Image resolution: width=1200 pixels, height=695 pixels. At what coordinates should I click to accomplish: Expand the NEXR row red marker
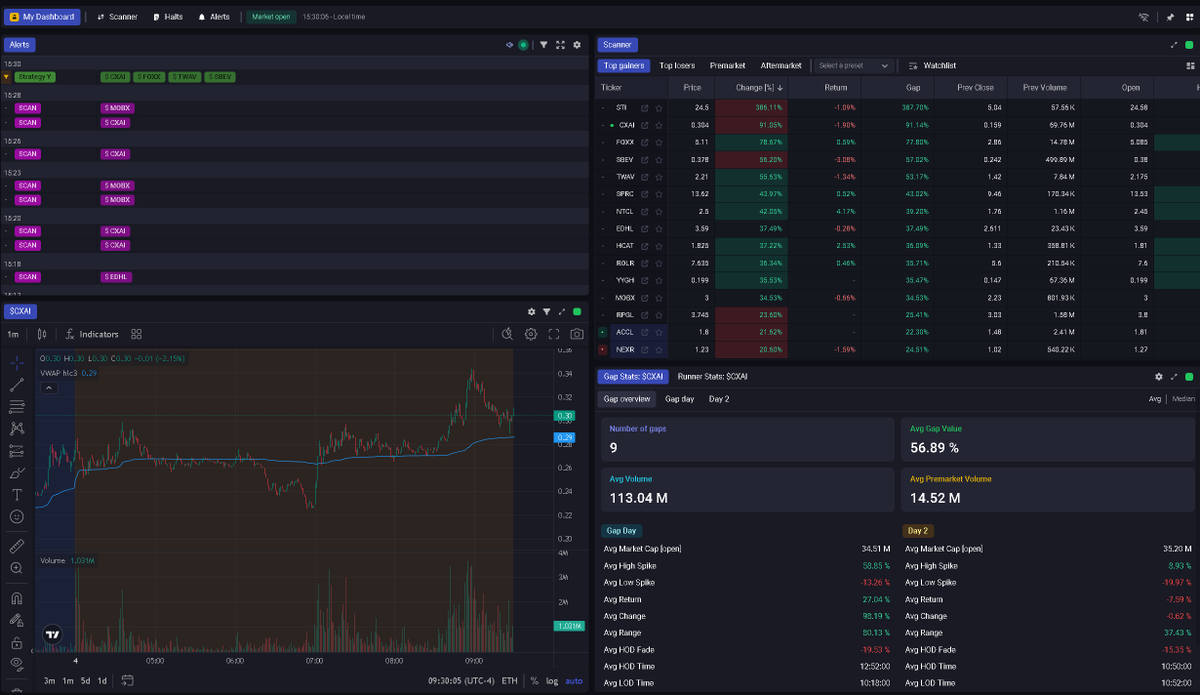[602, 350]
